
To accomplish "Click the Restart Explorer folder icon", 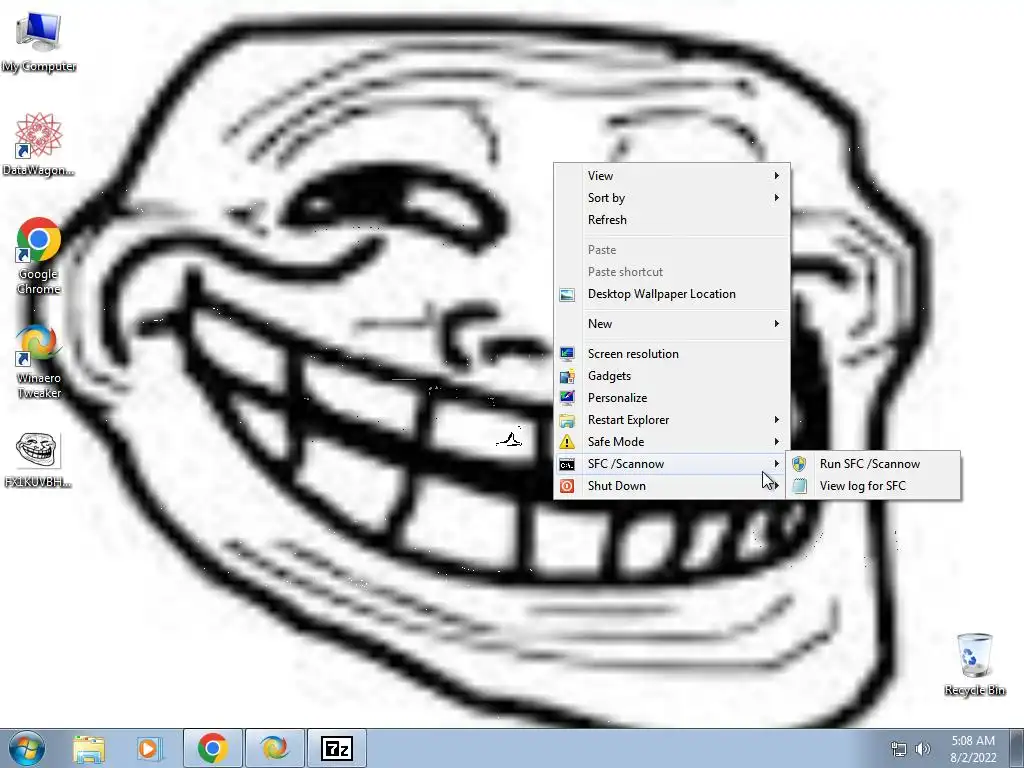I will coord(567,420).
